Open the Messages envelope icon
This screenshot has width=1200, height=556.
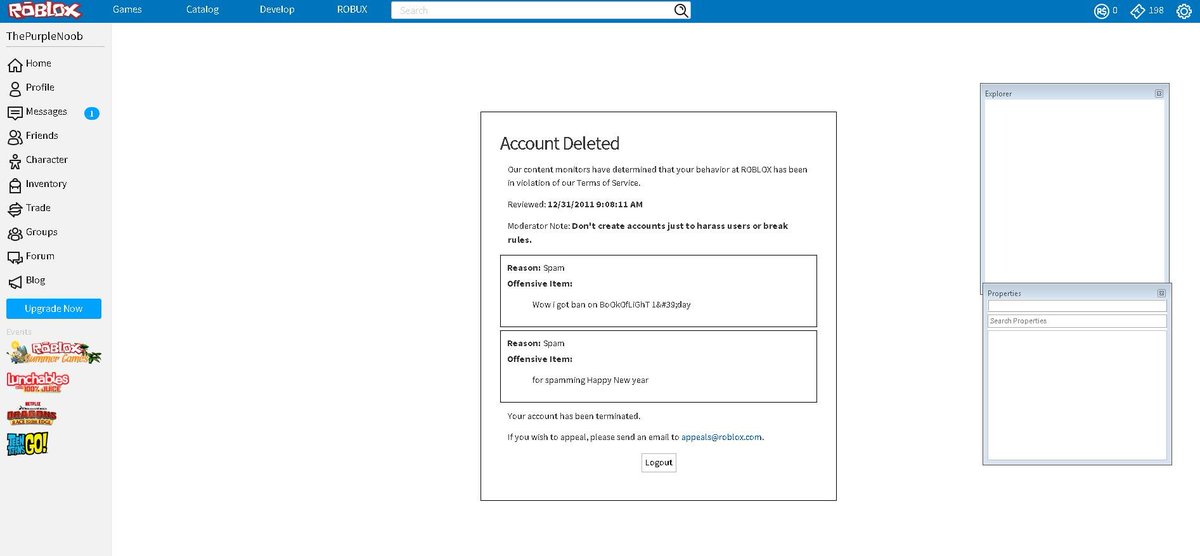point(14,112)
